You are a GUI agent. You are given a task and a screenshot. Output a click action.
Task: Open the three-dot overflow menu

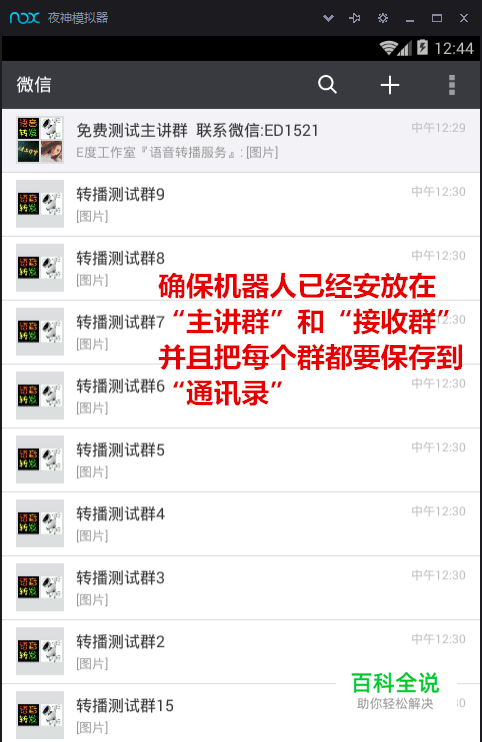point(452,85)
